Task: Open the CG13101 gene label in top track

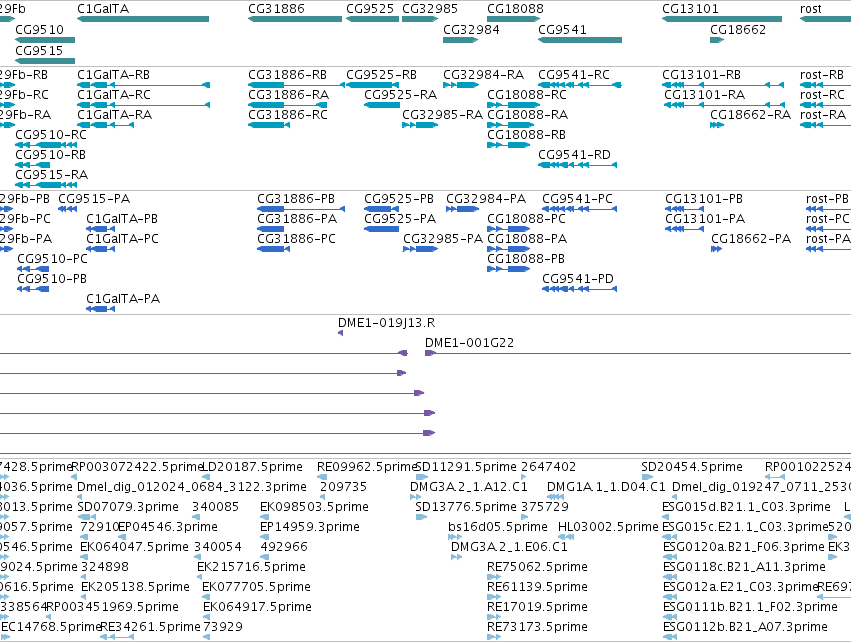Action: (690, 9)
